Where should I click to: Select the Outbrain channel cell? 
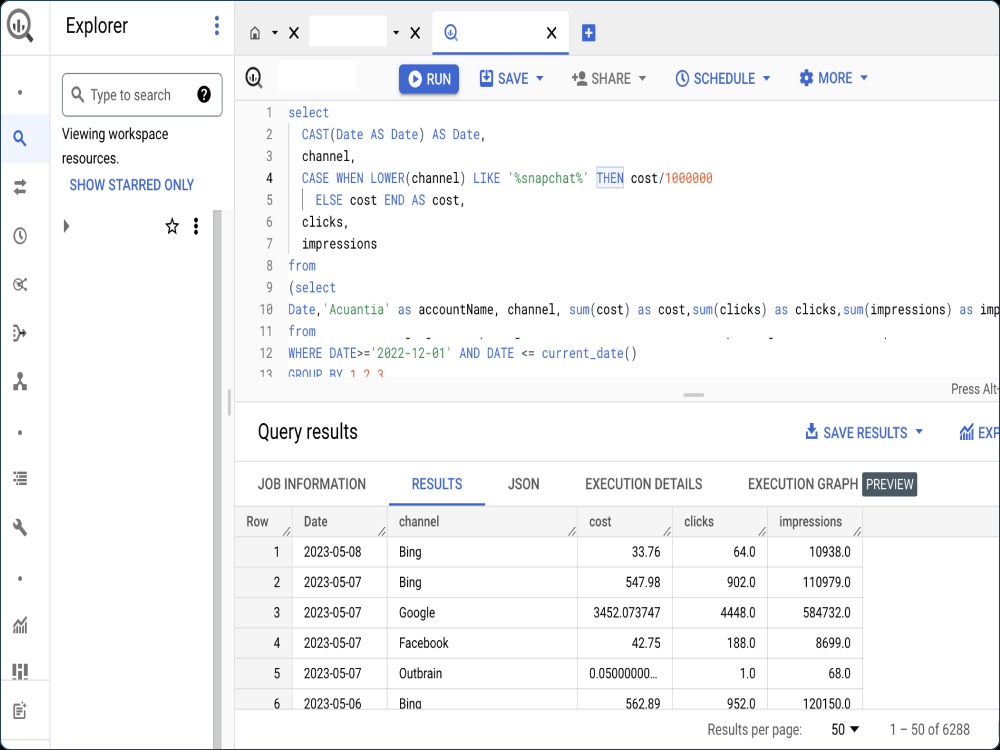[x=482, y=673]
